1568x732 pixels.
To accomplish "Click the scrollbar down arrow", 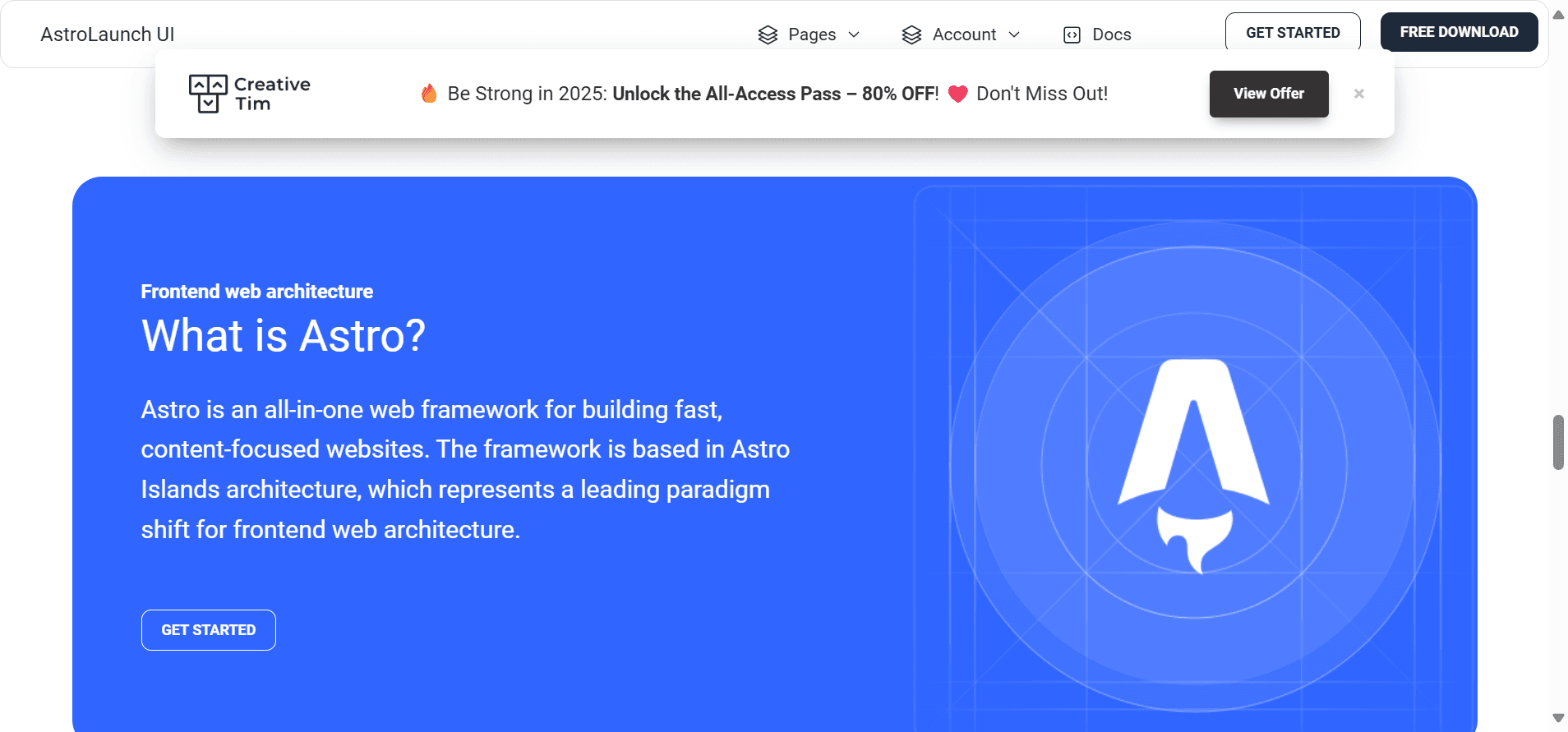I will coord(1558,718).
